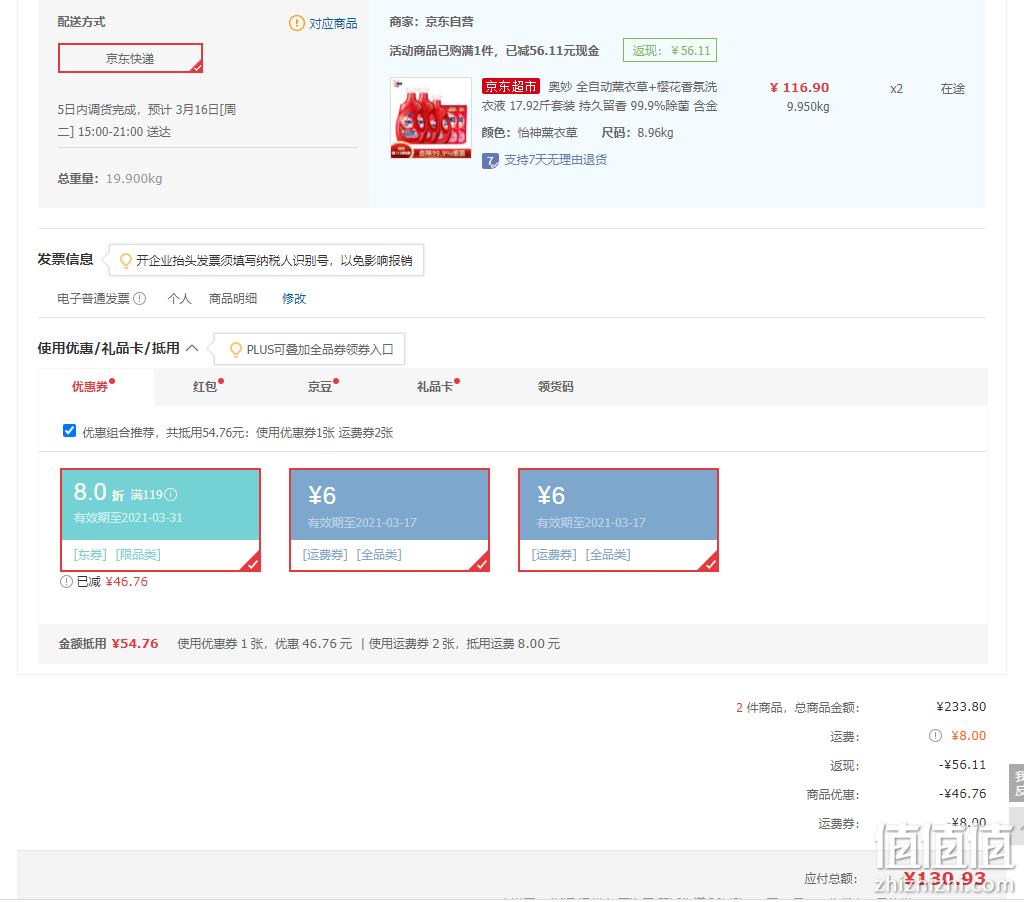Click info icon next to 电子普通发票
Image resolution: width=1024 pixels, height=902 pixels.
tap(140, 298)
